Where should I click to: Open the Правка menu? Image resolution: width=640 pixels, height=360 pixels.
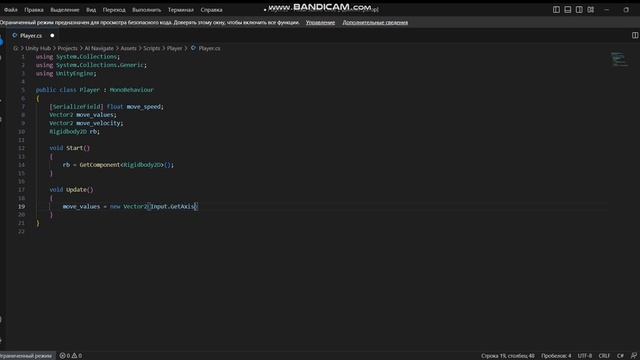(34, 10)
